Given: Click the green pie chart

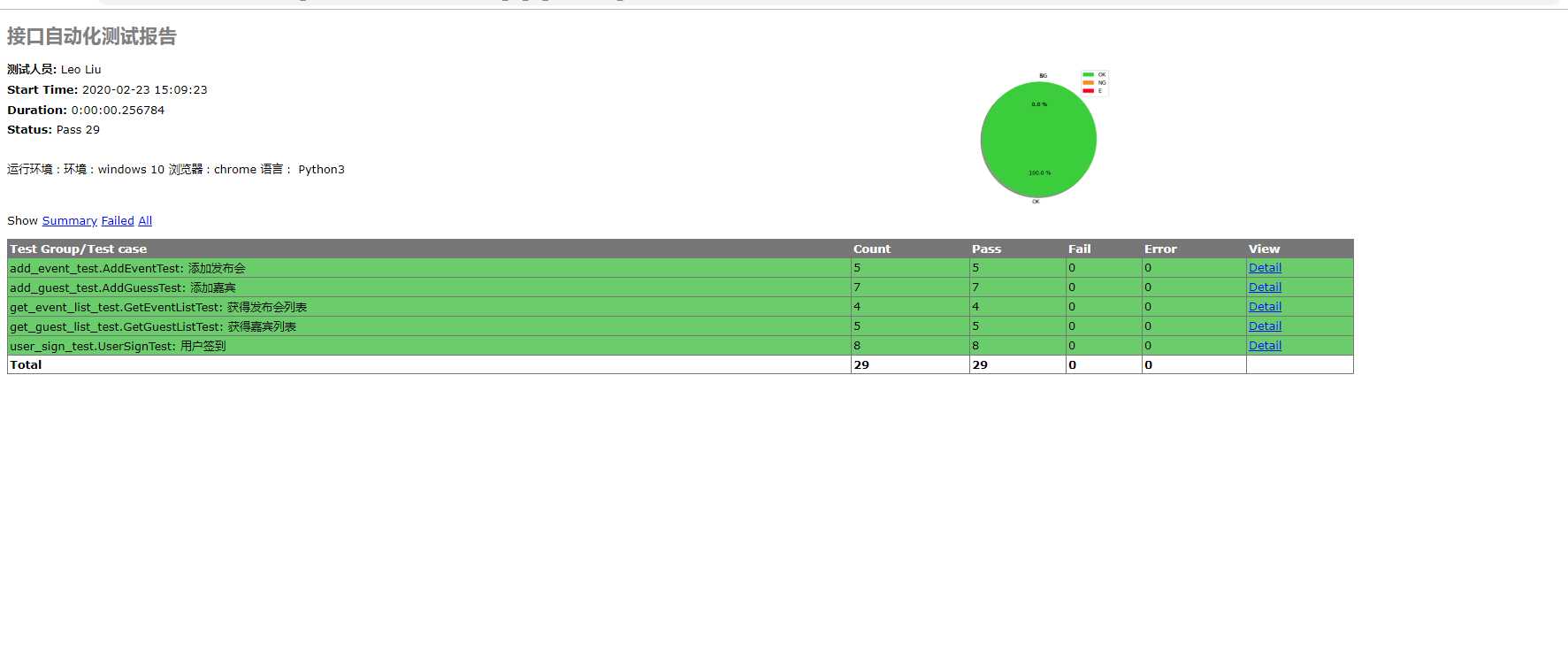Looking at the screenshot, I should point(1038,140).
